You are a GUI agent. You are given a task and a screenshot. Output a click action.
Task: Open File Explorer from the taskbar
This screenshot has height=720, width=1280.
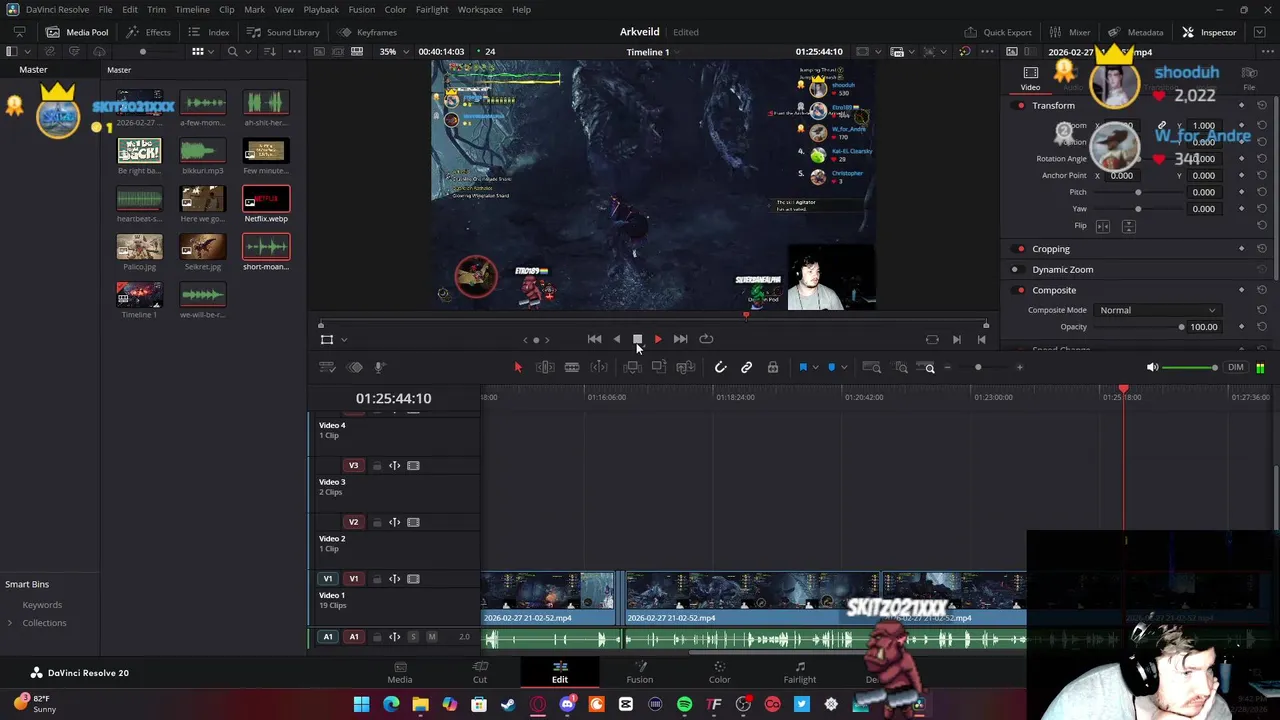(421, 705)
